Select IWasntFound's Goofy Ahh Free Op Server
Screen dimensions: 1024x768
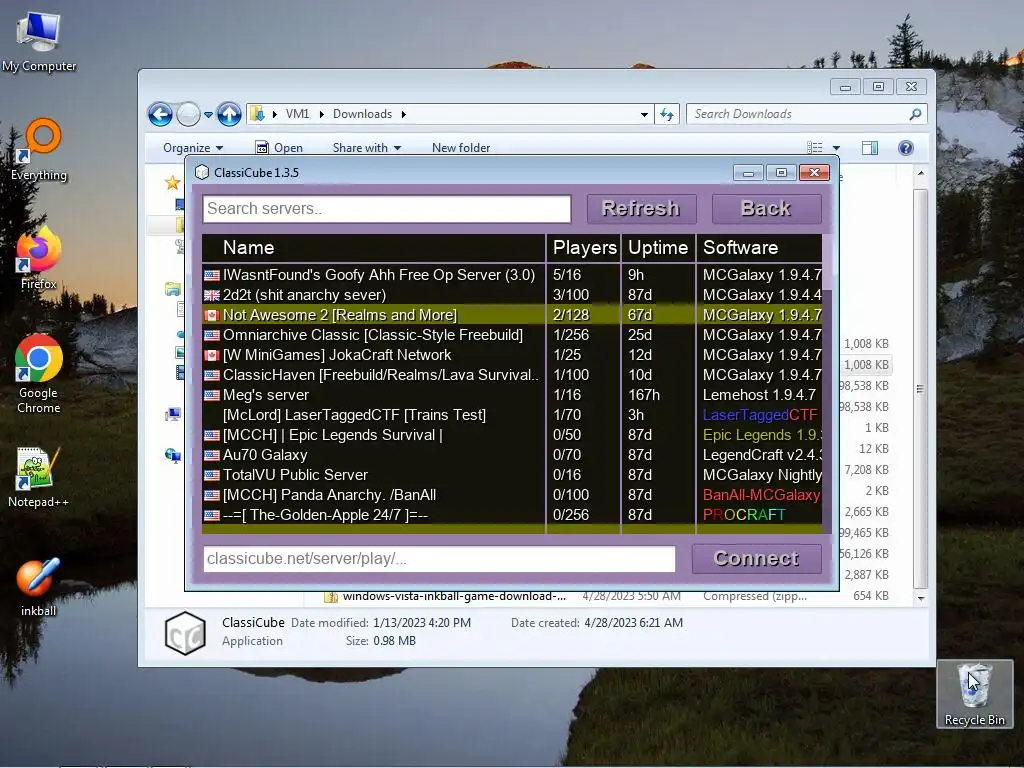512,275
